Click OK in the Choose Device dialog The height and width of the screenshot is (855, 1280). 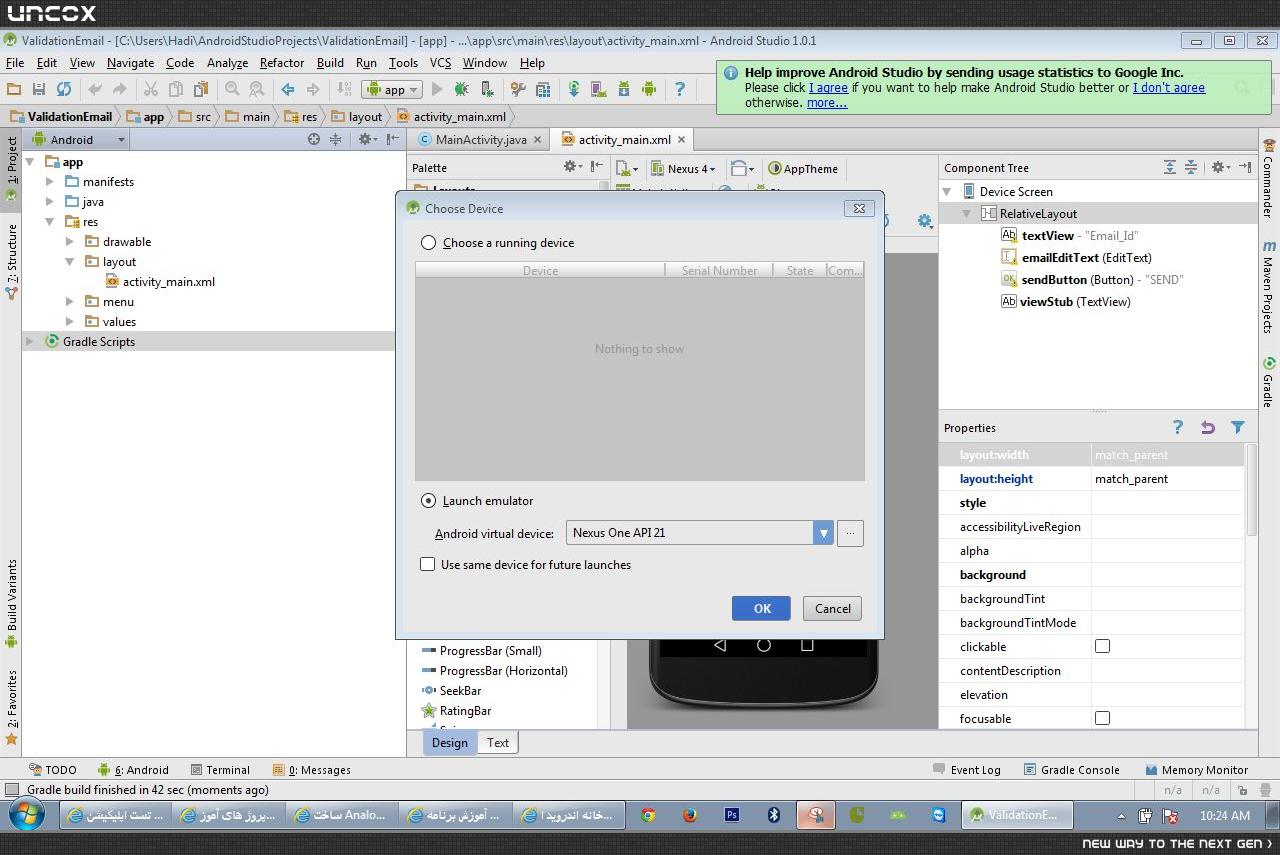click(x=761, y=608)
